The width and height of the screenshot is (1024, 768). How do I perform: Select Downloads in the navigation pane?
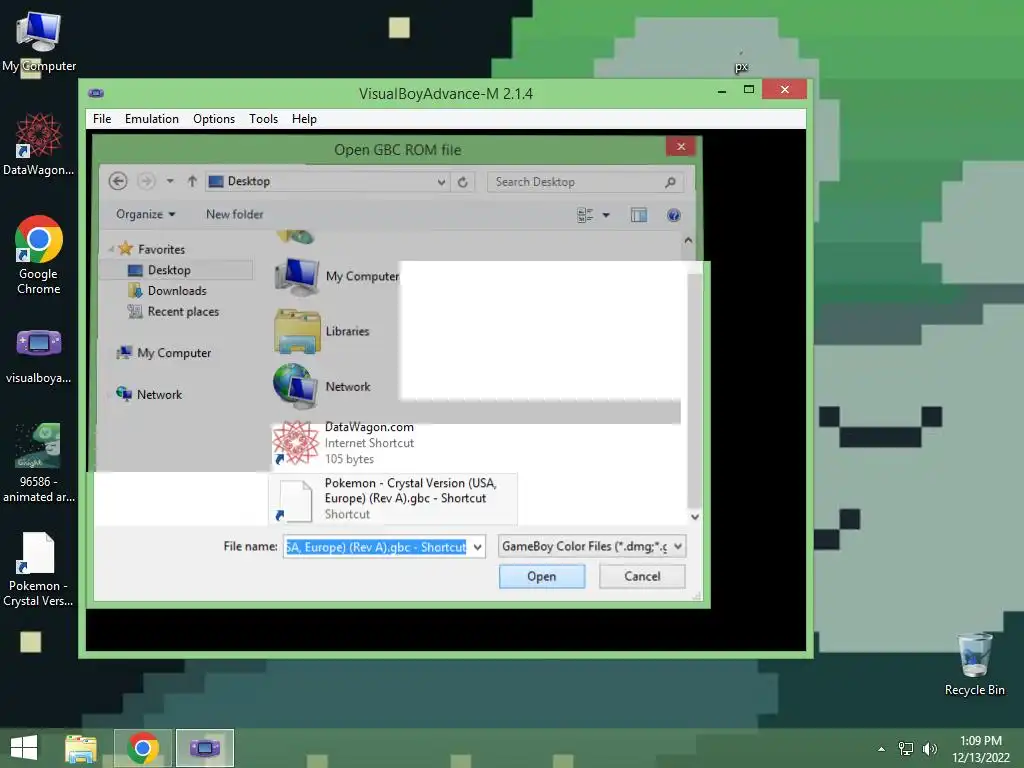point(176,291)
